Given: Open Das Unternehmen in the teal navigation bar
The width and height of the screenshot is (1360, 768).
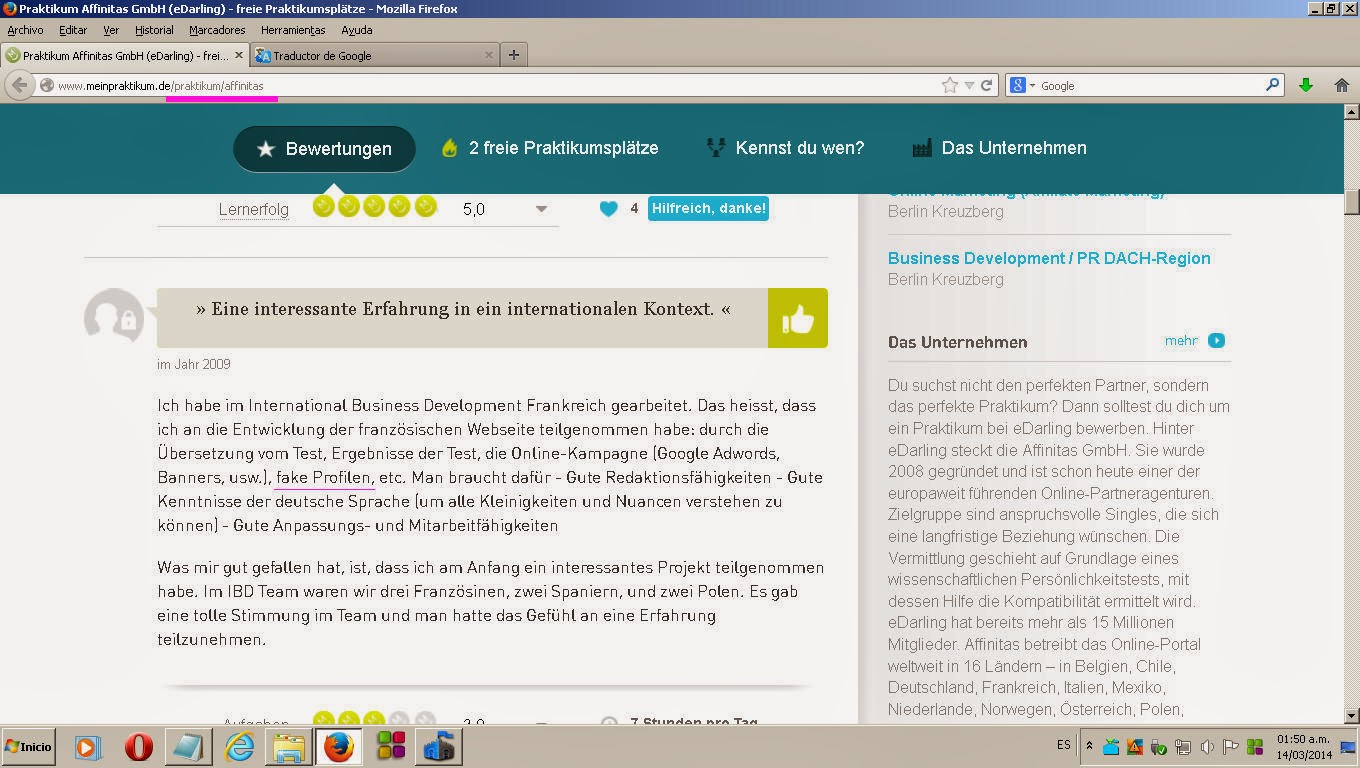Looking at the screenshot, I should click(999, 148).
